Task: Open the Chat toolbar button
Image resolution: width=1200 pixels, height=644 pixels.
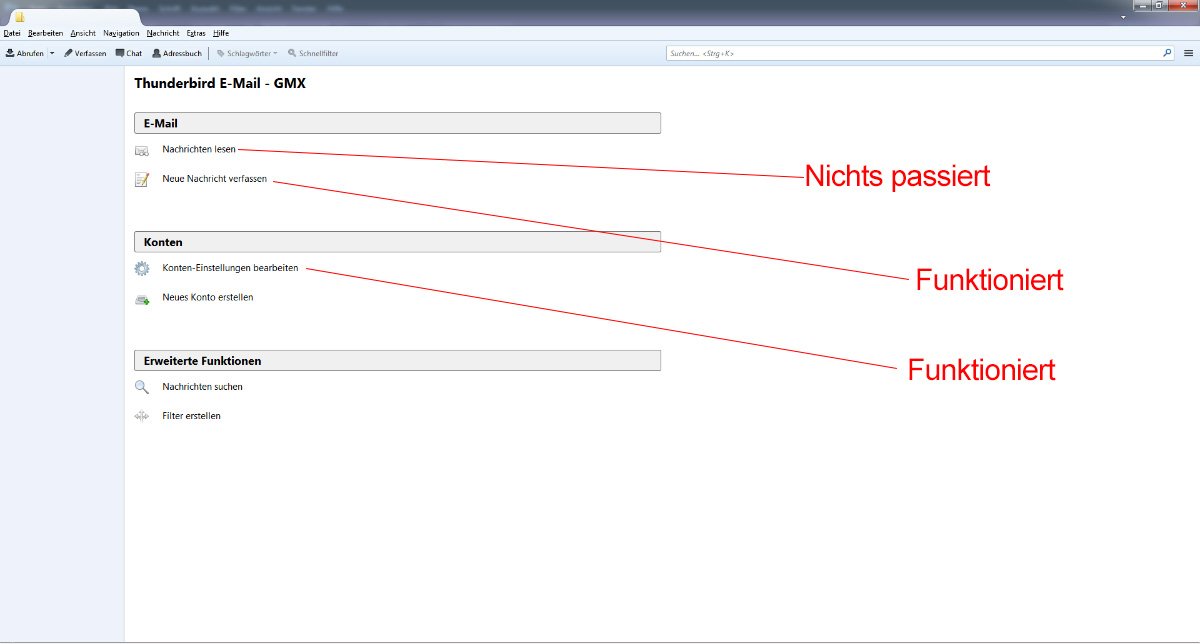Action: click(129, 53)
